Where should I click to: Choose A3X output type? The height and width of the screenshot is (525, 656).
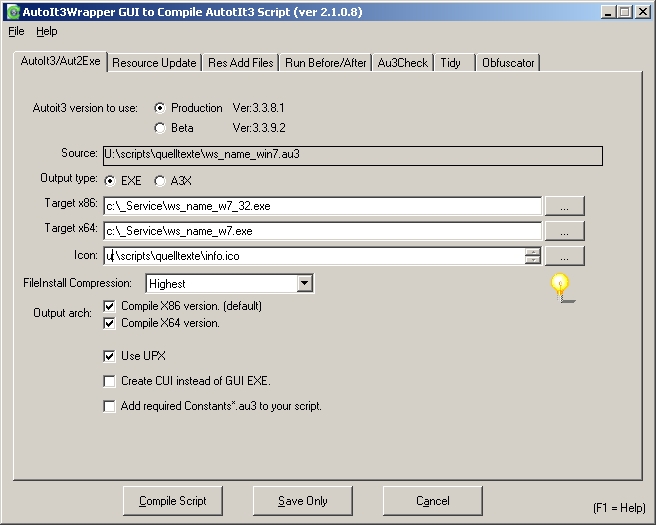point(160,181)
